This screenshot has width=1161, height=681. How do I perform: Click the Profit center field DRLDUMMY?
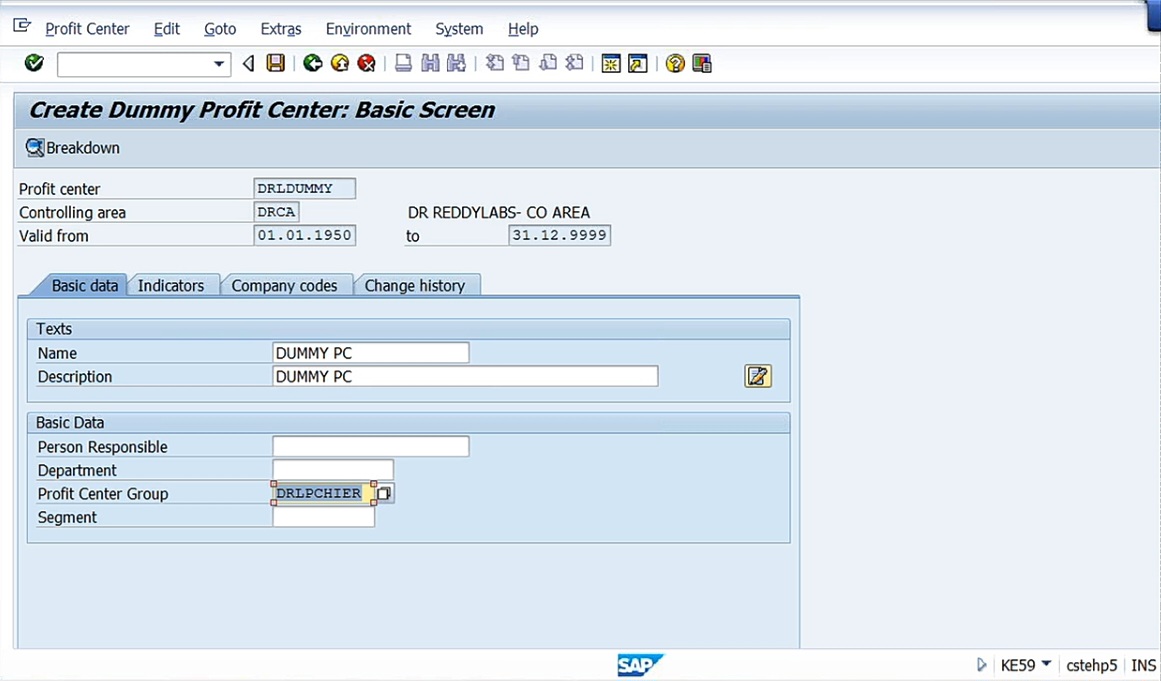point(304,188)
